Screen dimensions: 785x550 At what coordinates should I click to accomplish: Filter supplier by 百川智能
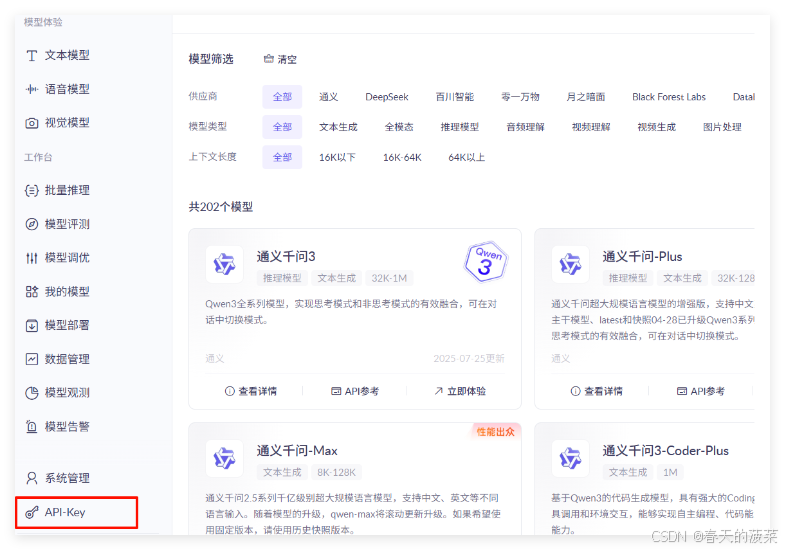(x=455, y=97)
